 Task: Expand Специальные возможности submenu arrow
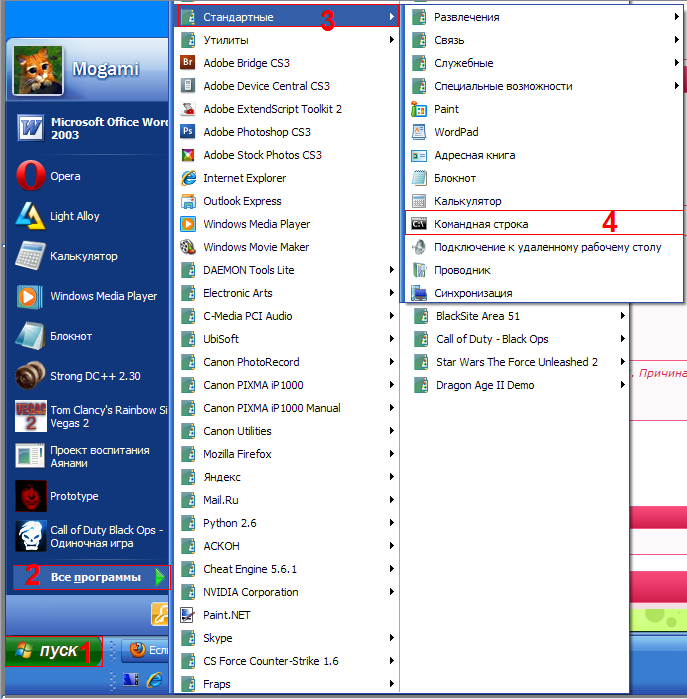tap(677, 86)
